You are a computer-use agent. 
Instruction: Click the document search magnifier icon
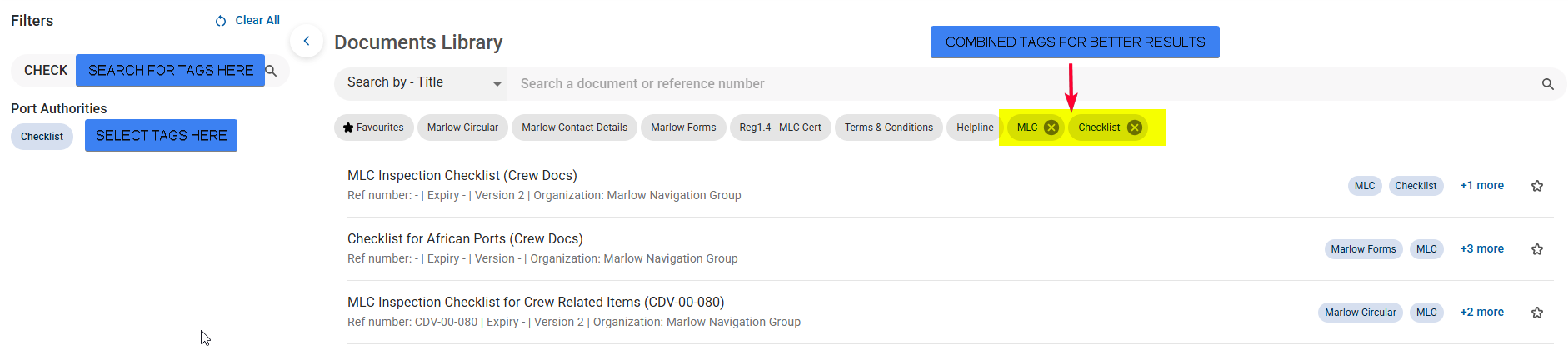pos(1547,84)
